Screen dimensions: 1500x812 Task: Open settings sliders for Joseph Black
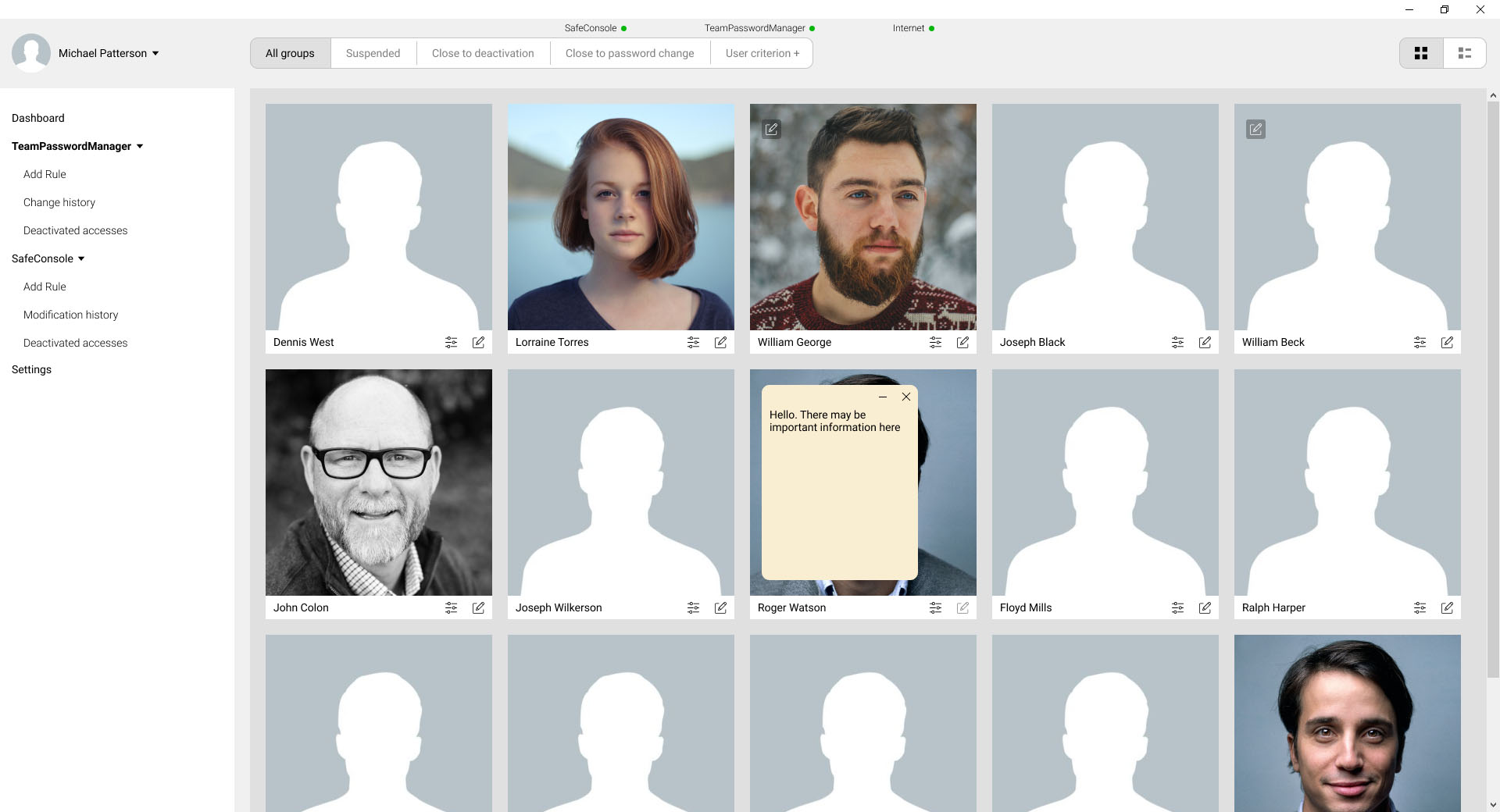click(1177, 342)
